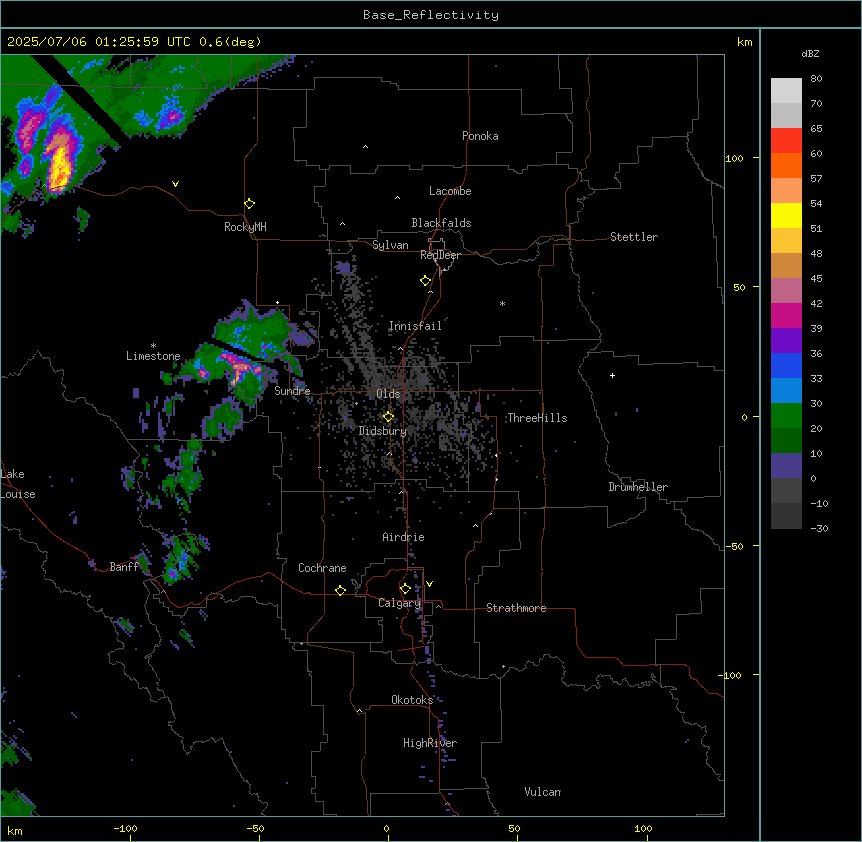This screenshot has width=862, height=842.
Task: Click the Limestone label on the map
Action: coord(153,356)
